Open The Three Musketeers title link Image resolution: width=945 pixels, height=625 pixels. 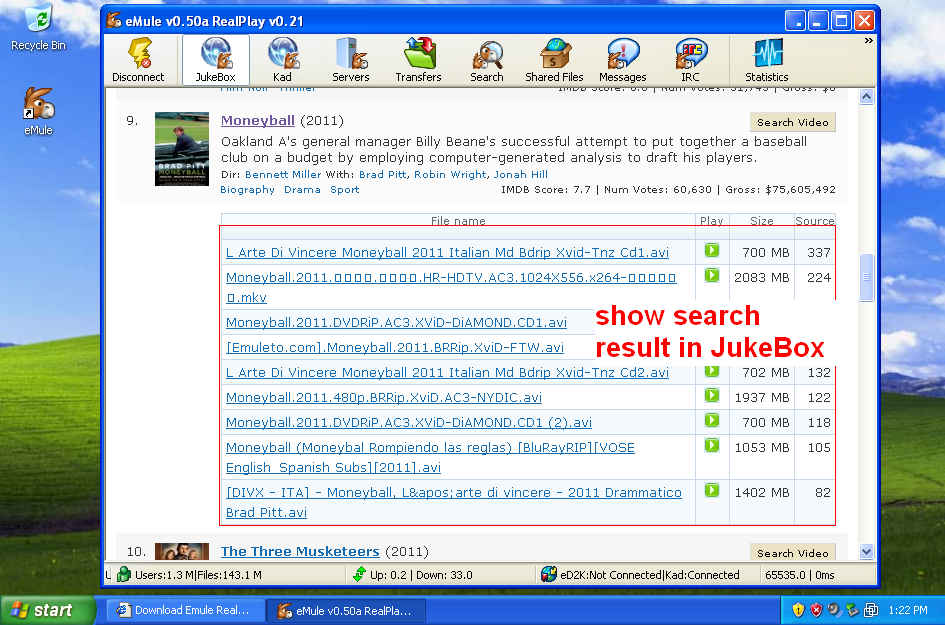tap(300, 551)
